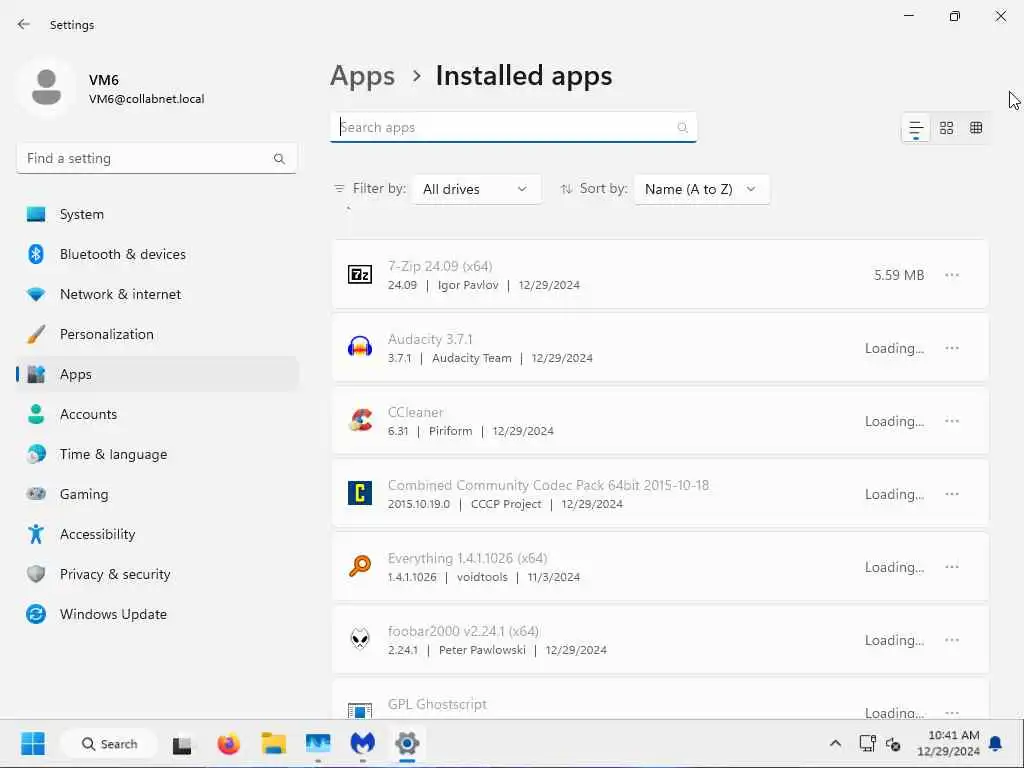Image resolution: width=1024 pixels, height=768 pixels.
Task: Open more options for Everything 1.4.1.1026
Action: coord(952,567)
